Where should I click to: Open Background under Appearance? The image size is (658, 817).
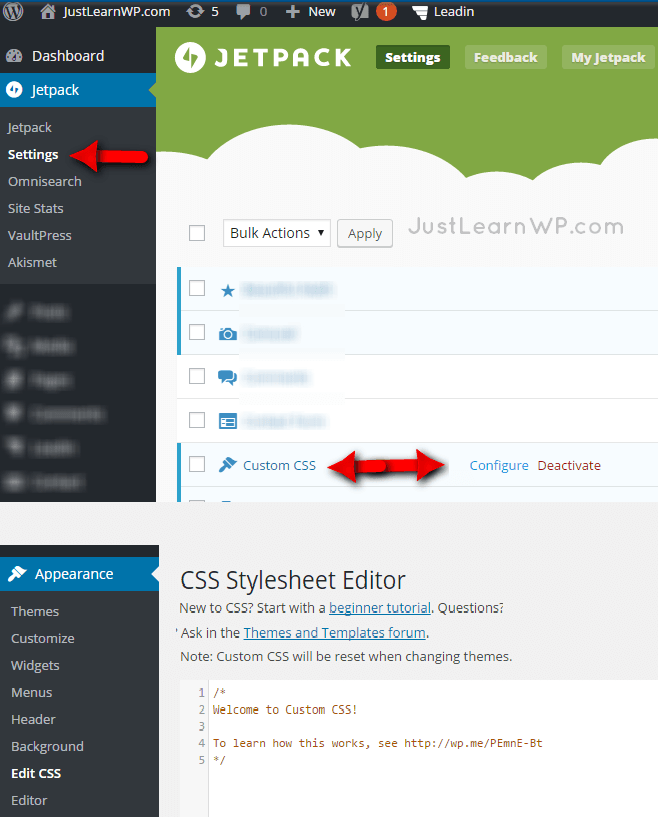[47, 747]
